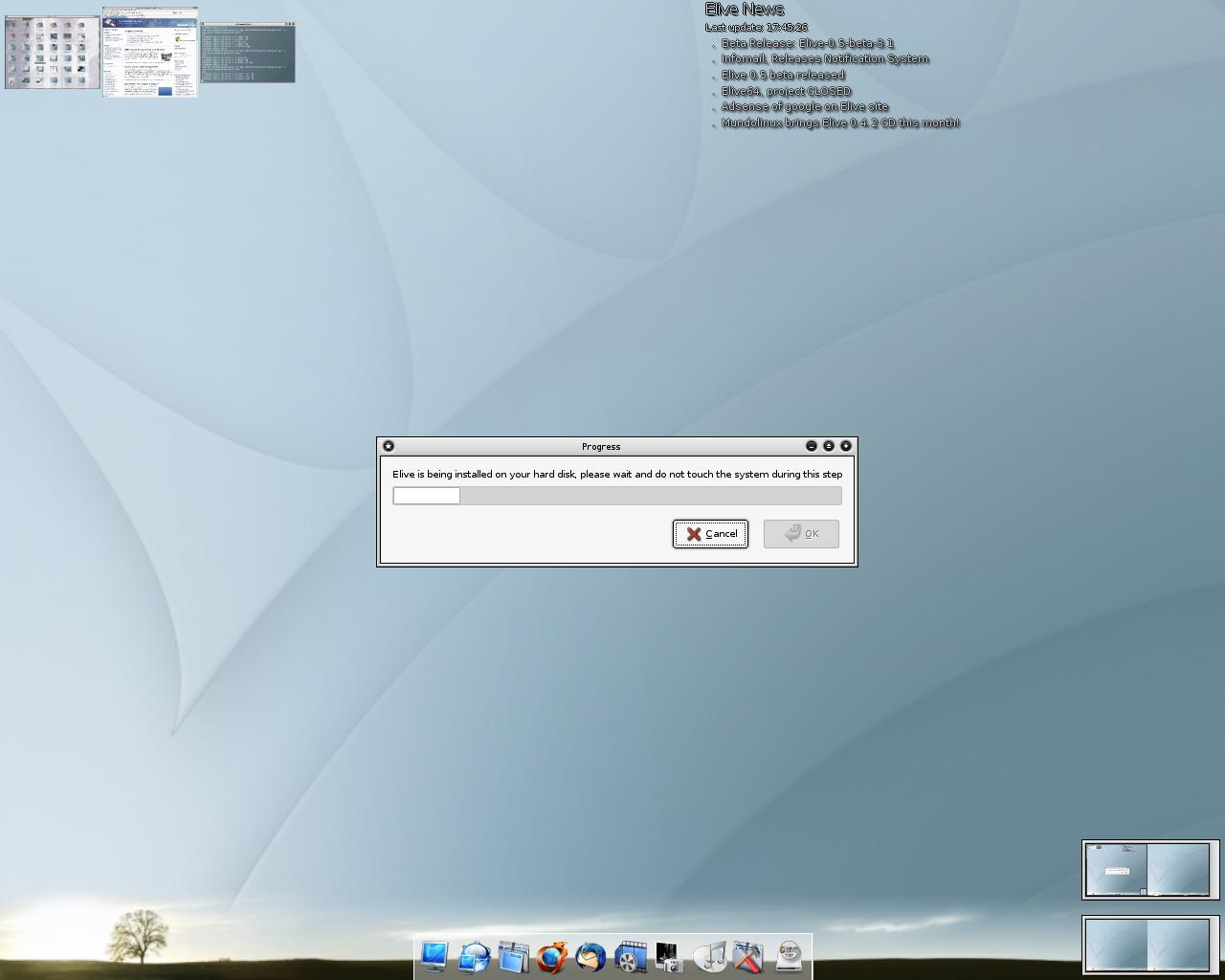Launch the music note audio player icon

[709, 957]
